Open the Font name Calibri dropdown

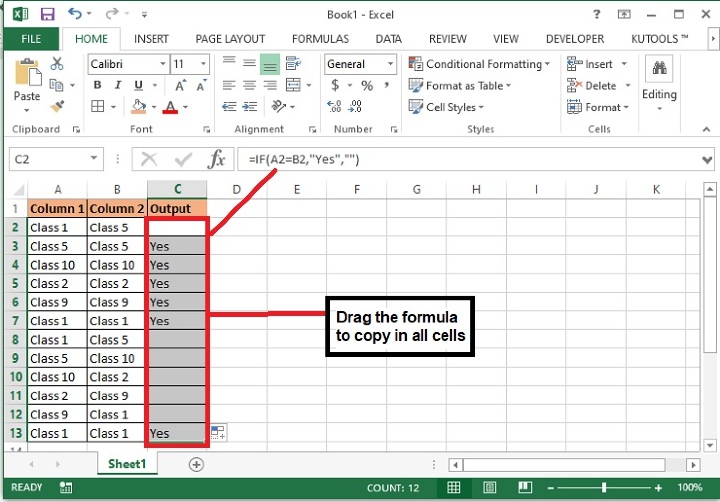(163, 64)
